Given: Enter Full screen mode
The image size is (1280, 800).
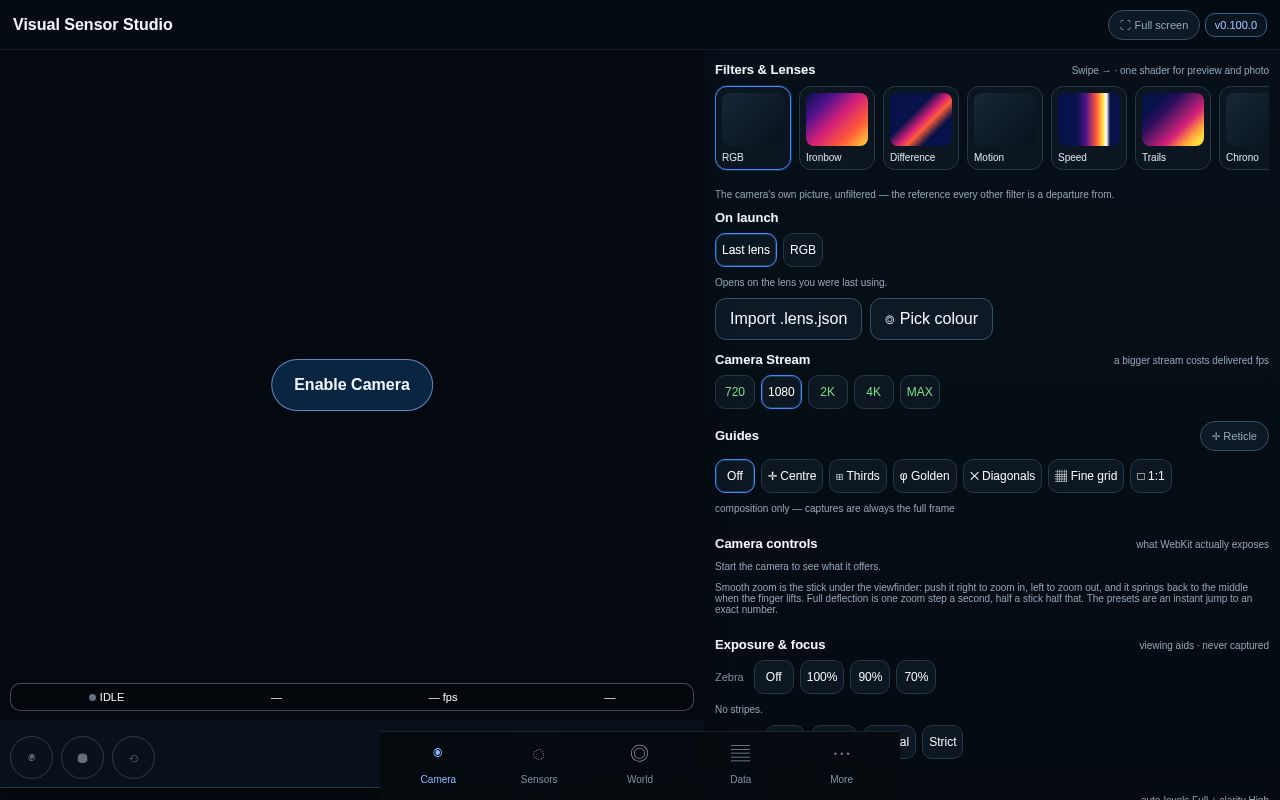Looking at the screenshot, I should coord(1154,25).
